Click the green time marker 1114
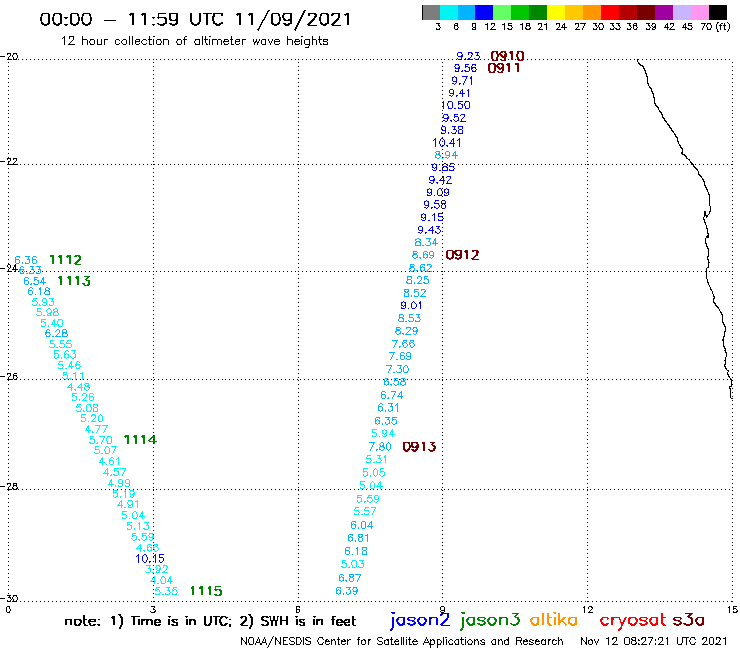This screenshot has width=740, height=650. pyautogui.click(x=140, y=439)
